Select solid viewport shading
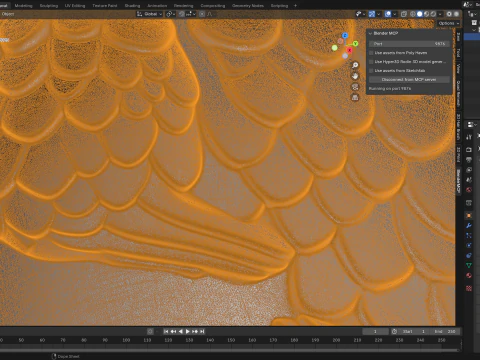Viewport: 480px width, 360px height. coord(420,14)
